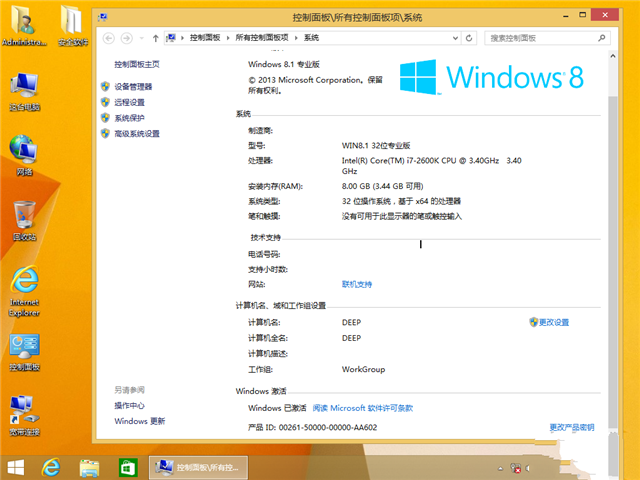Select the 系统 breadcrumb segment

(x=311, y=38)
